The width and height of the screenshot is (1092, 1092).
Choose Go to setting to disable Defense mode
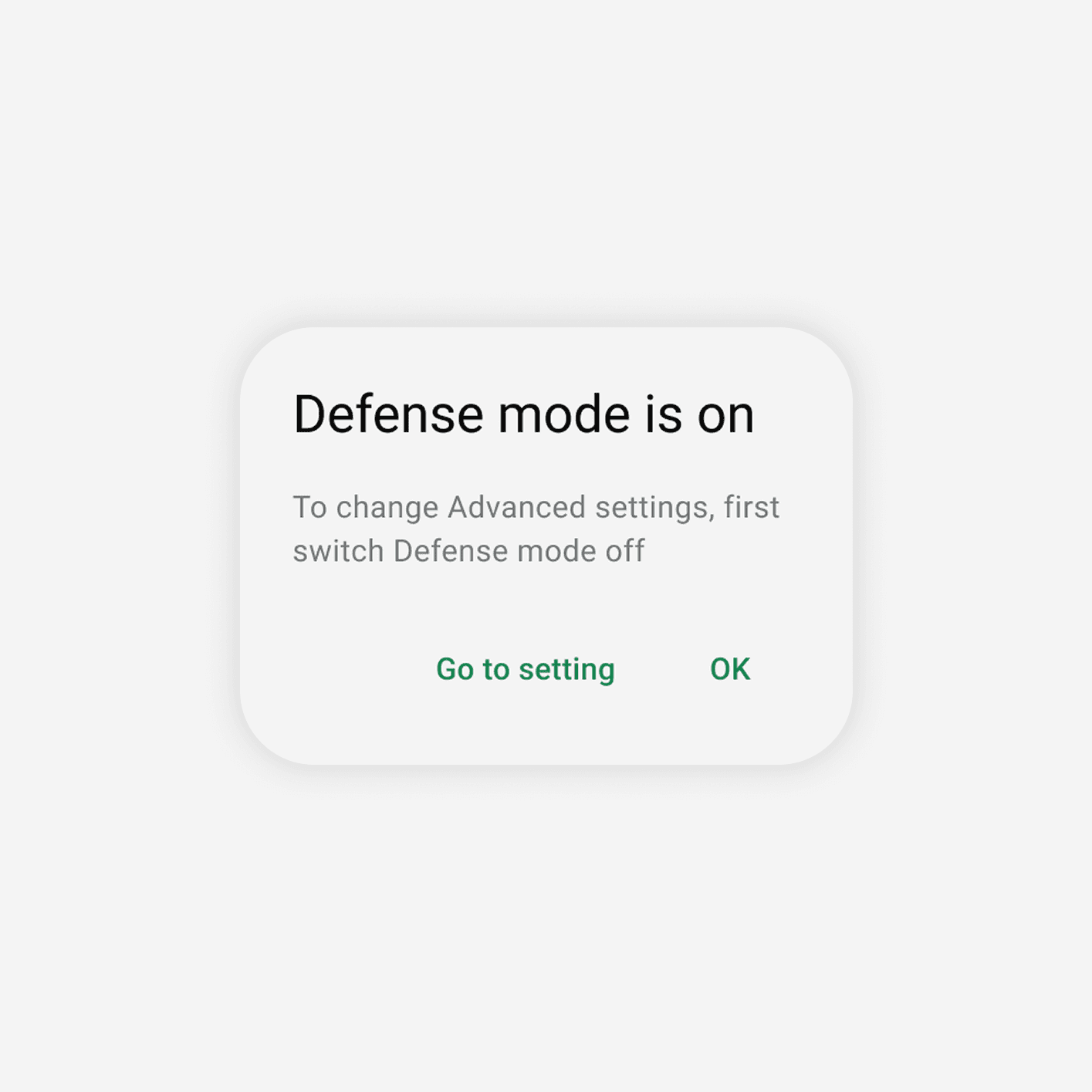pyautogui.click(x=526, y=669)
